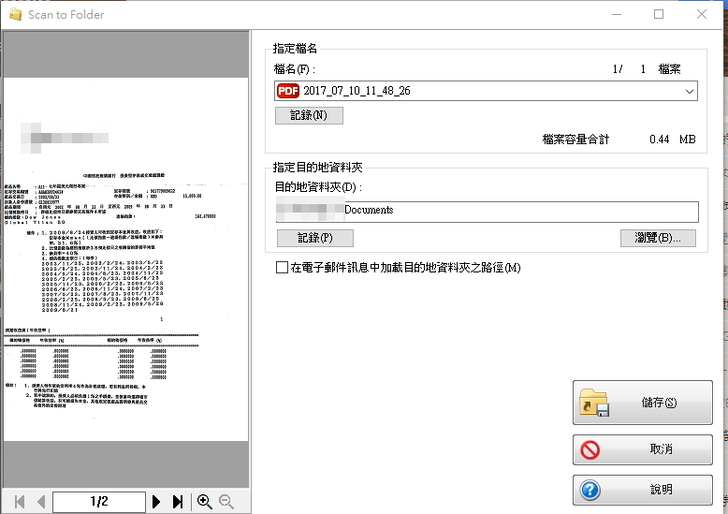Jump to the first page of preview
The image size is (728, 514).
[x=17, y=501]
